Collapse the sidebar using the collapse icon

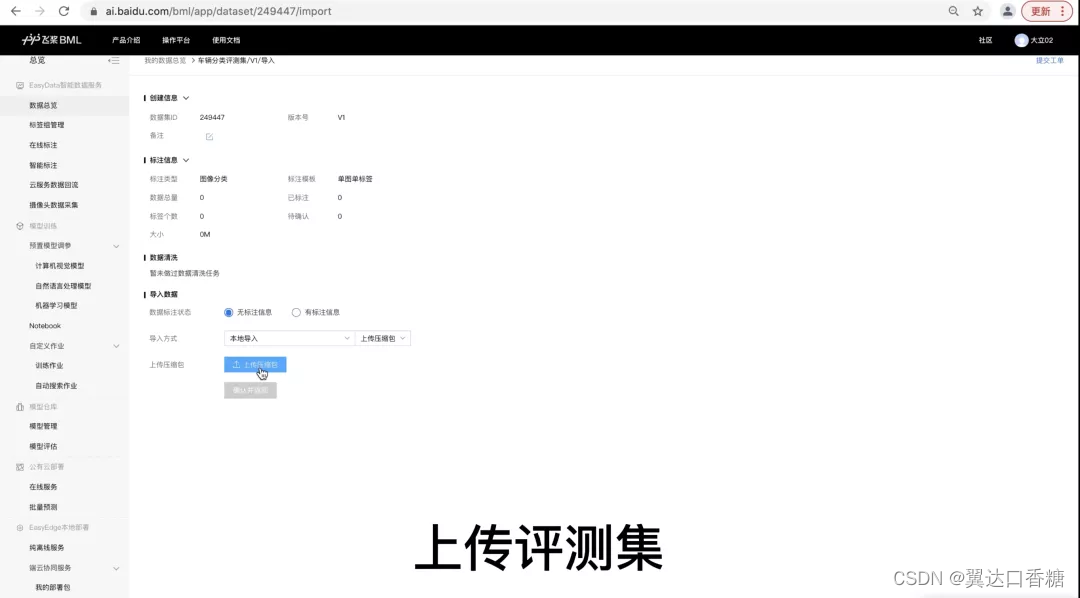coord(114,60)
